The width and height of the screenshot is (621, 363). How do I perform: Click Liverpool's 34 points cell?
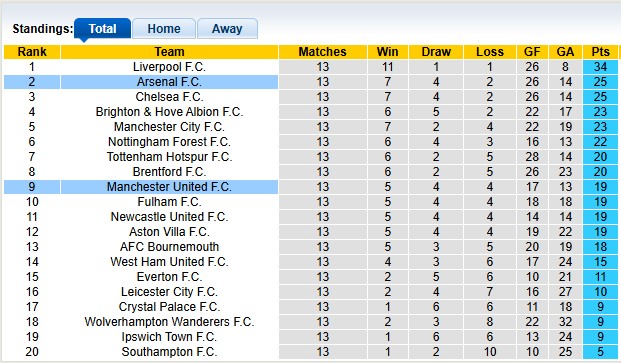[x=600, y=67]
